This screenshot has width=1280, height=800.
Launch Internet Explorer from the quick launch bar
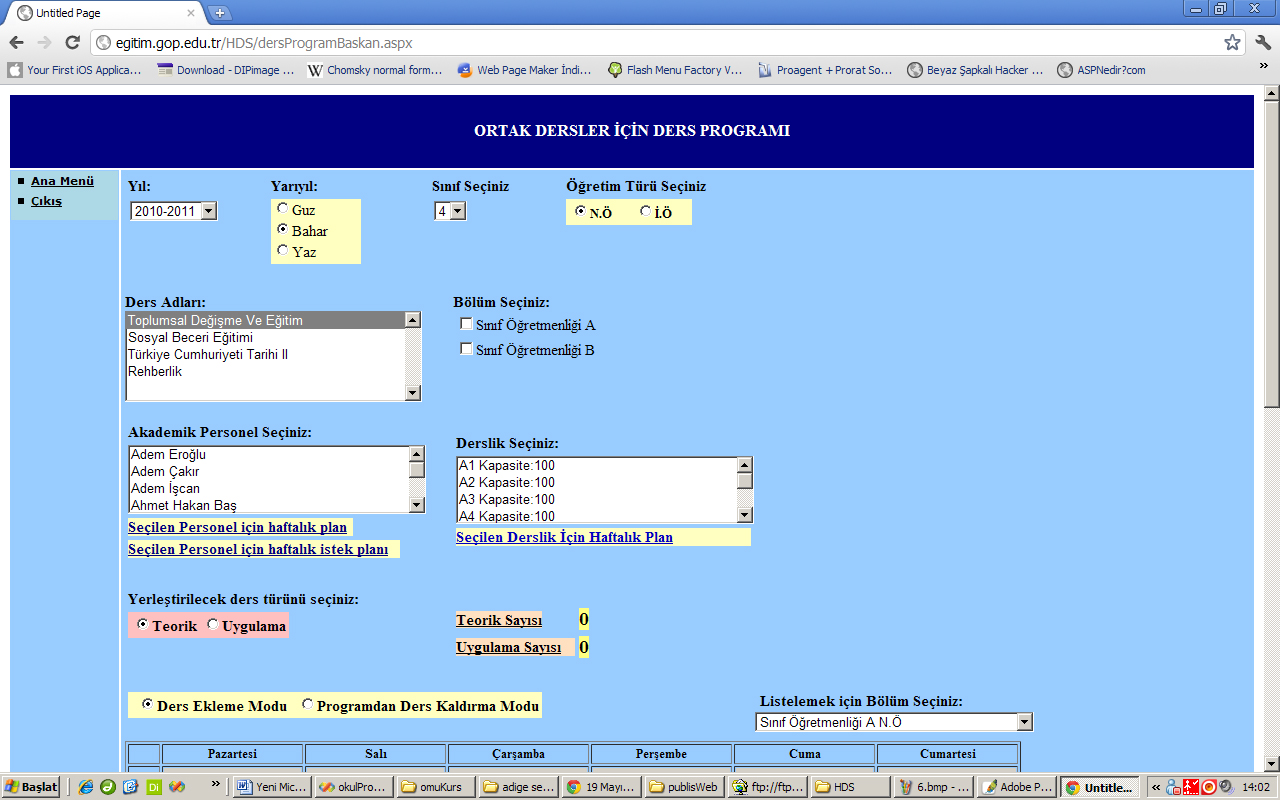point(86,787)
